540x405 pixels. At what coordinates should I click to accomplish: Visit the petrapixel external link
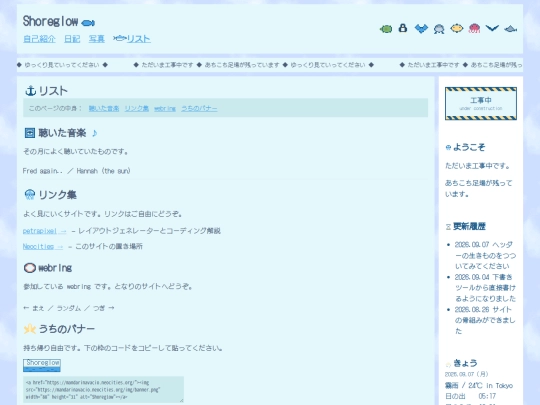pos(44,231)
